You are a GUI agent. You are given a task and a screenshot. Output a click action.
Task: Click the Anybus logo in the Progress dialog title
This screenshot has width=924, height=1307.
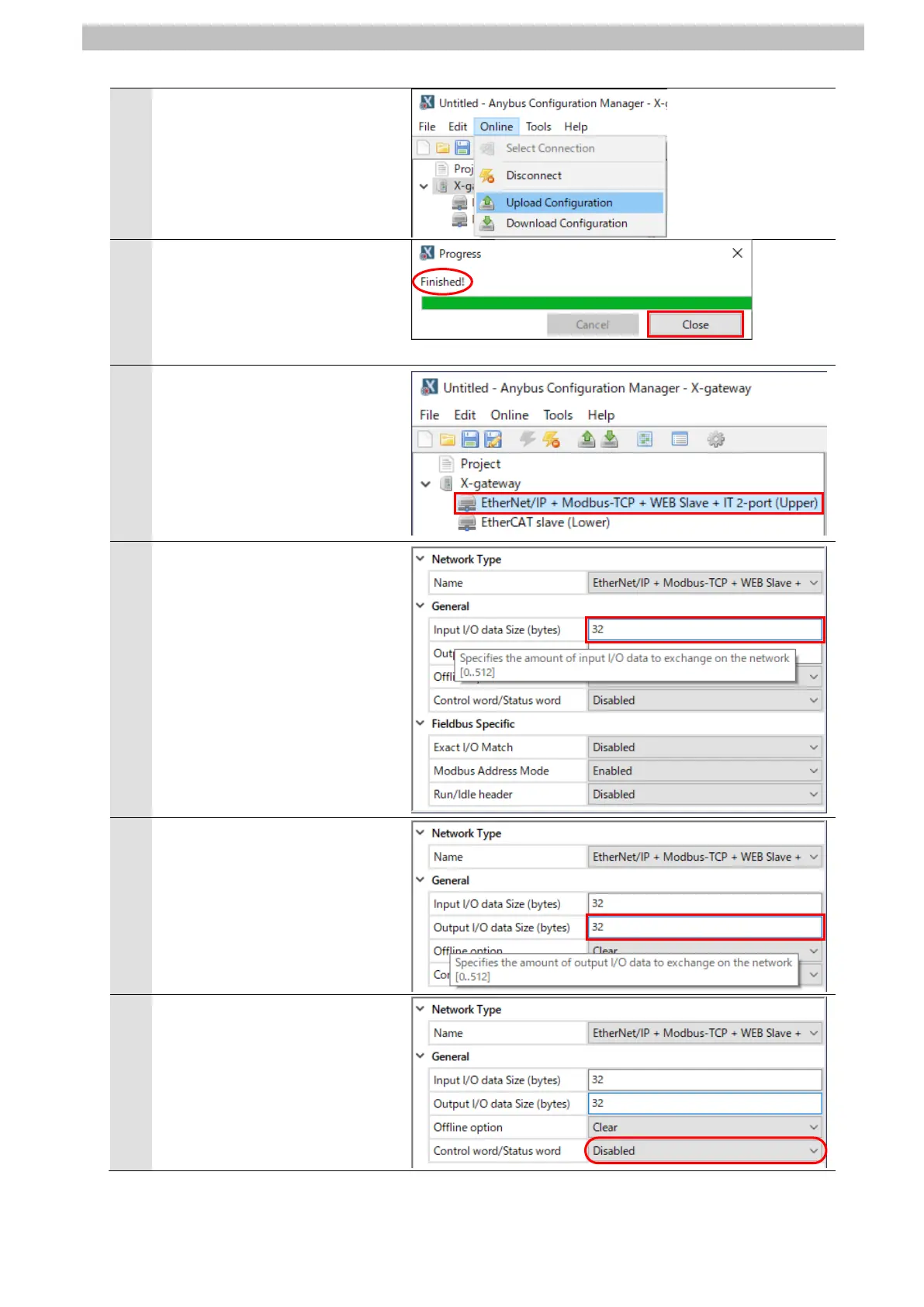[427, 253]
